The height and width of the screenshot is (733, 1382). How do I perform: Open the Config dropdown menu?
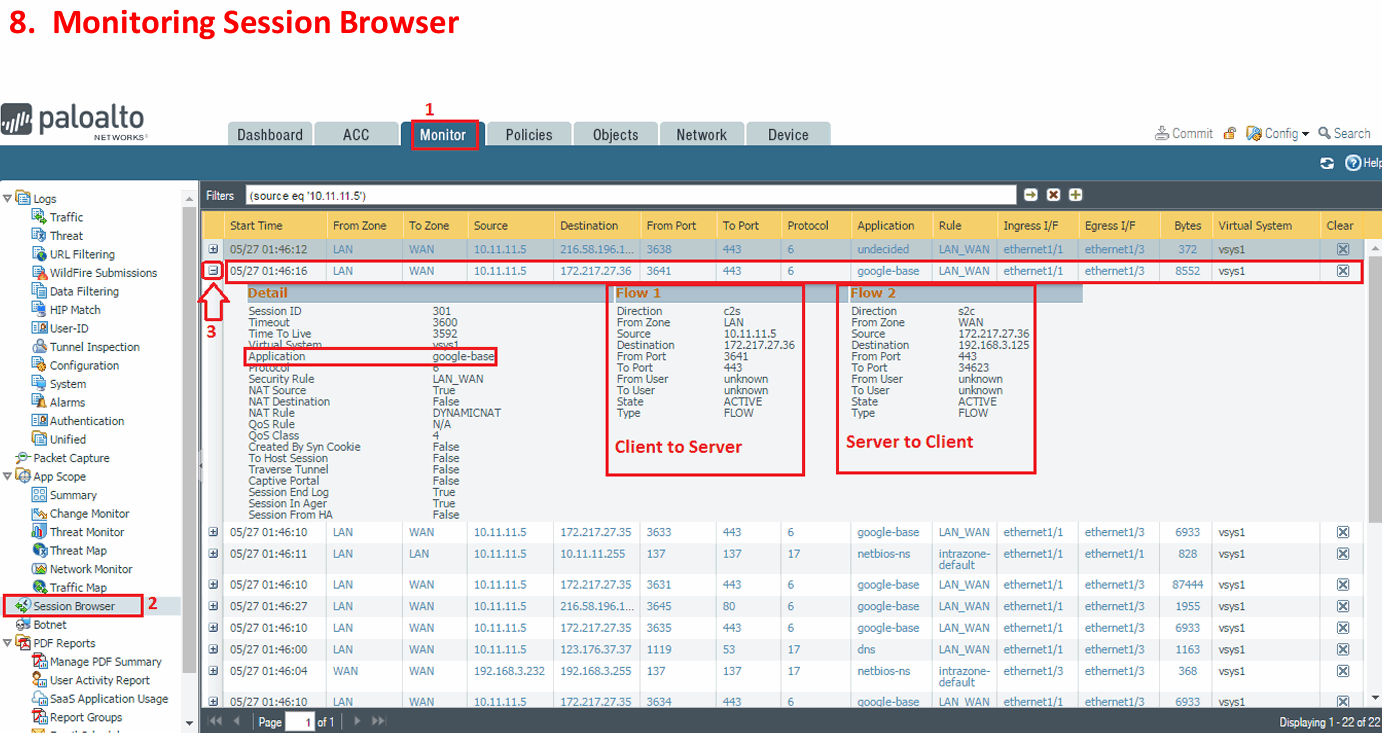(x=1278, y=133)
